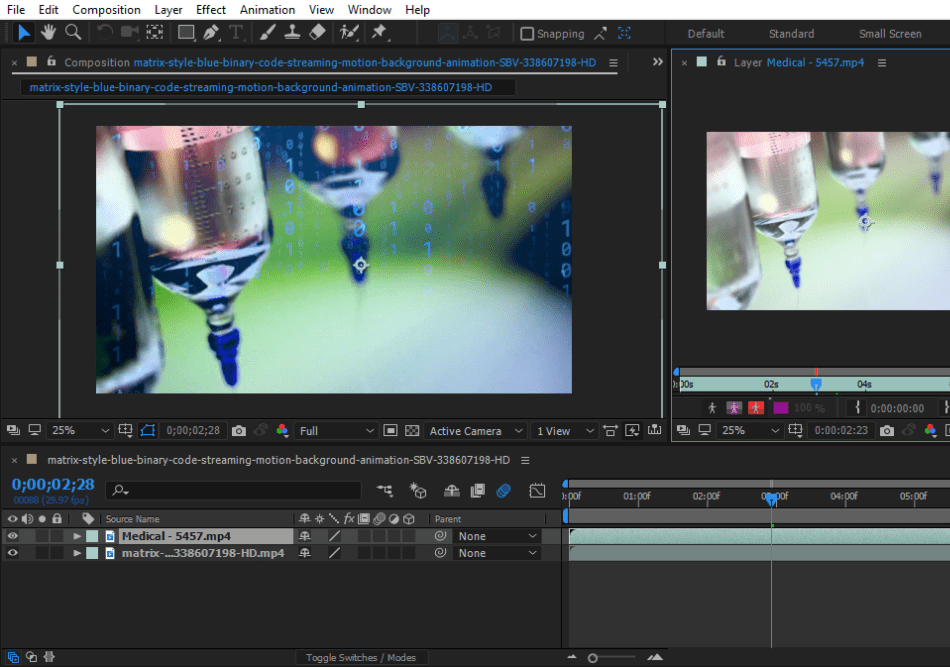Select the Unified Camera tool
950x667 pixels.
(130, 33)
